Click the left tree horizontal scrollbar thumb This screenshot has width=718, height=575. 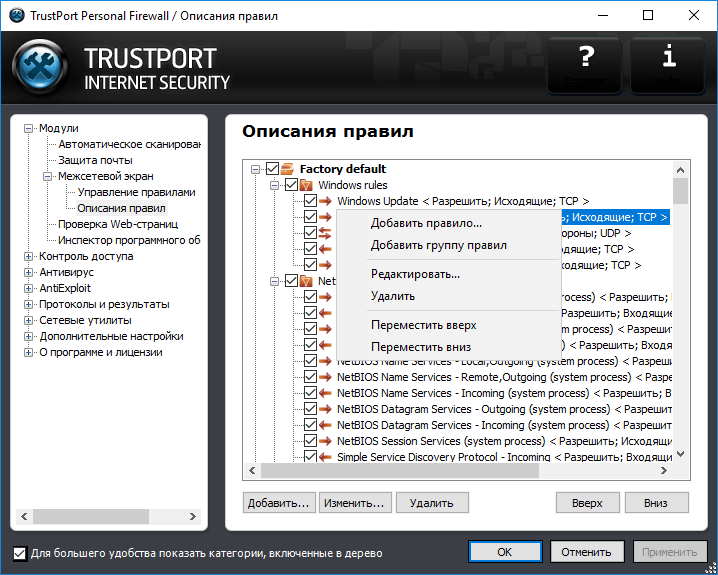[x=91, y=517]
